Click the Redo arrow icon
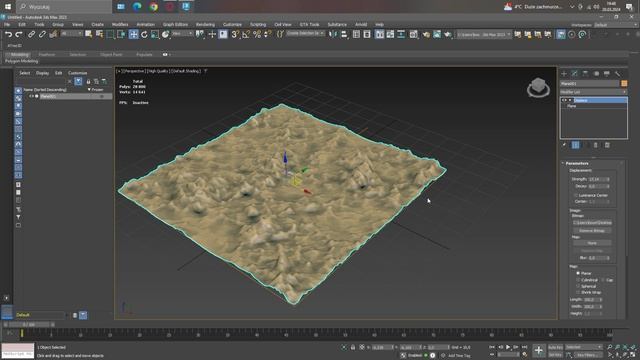The height and width of the screenshot is (360, 640). pos(19,35)
